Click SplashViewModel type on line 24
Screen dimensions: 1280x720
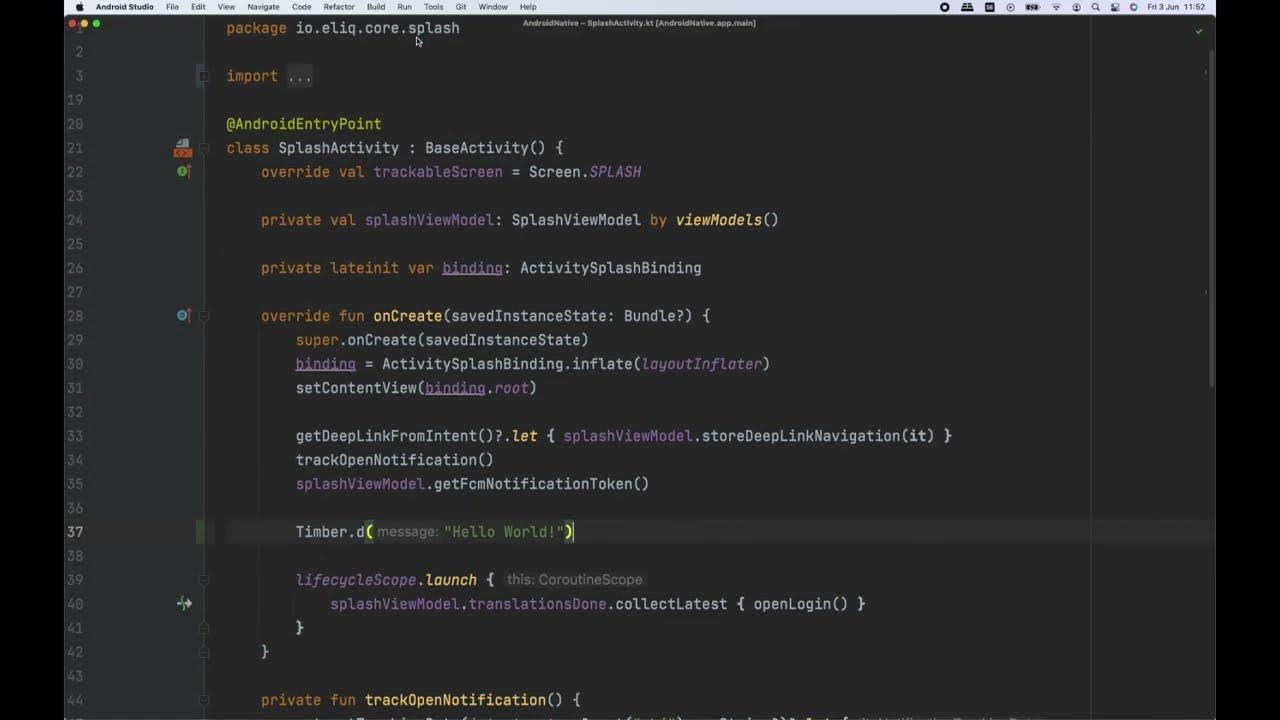click(x=576, y=220)
